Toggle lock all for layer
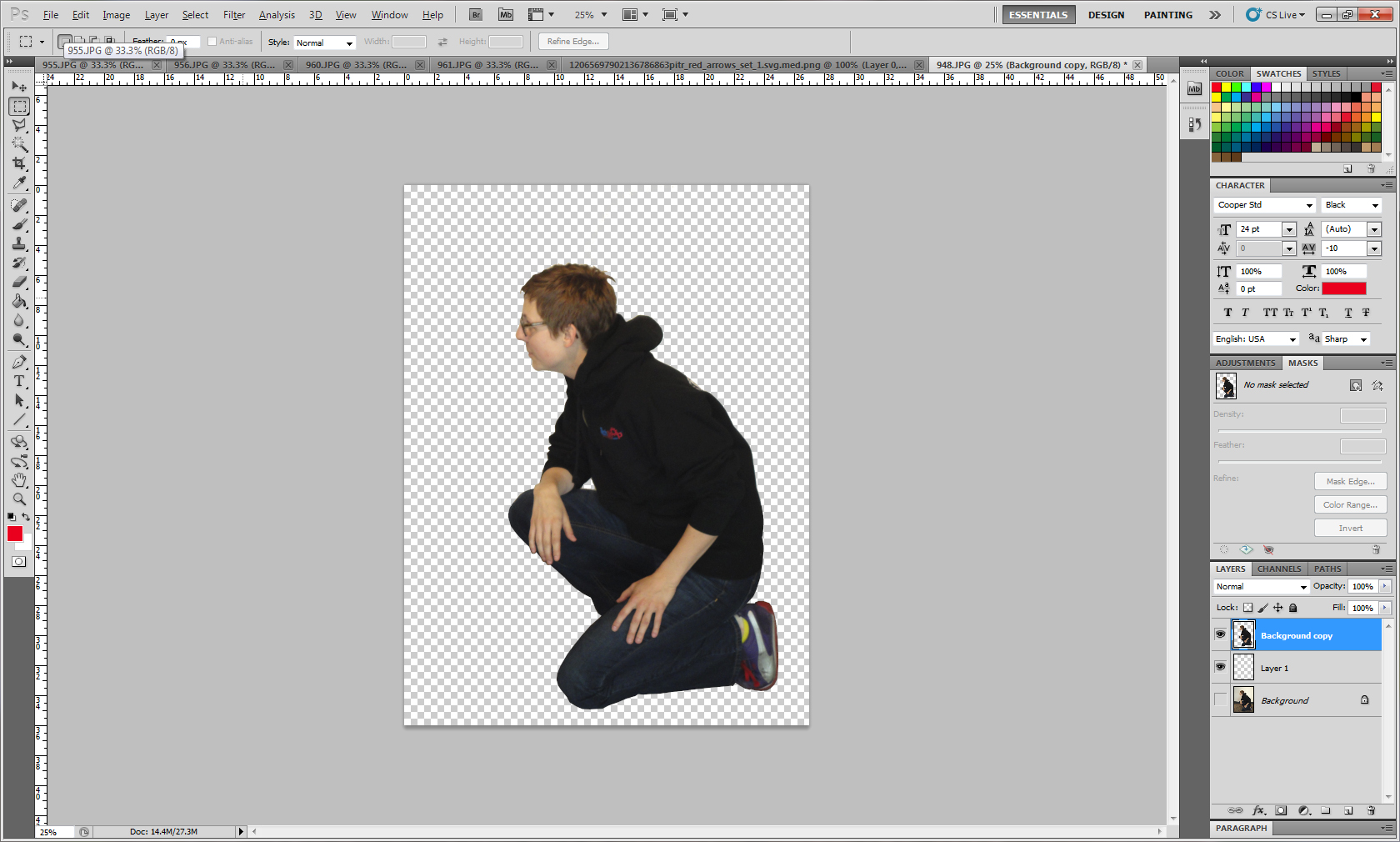Viewport: 1400px width, 842px height. point(1293,608)
